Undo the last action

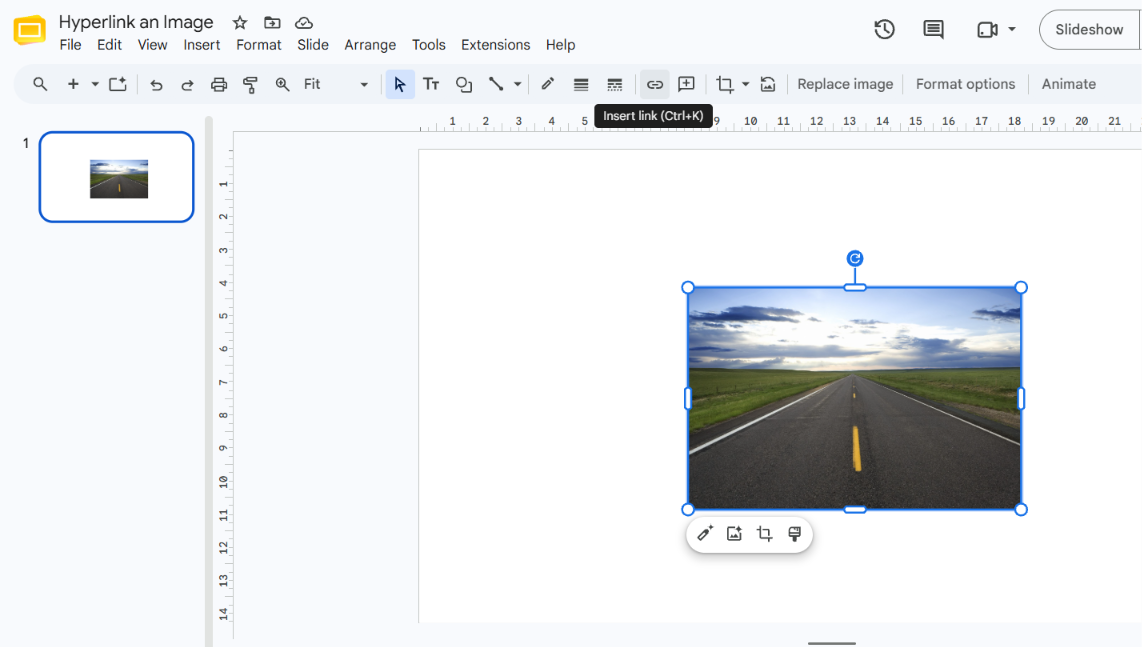(x=156, y=85)
